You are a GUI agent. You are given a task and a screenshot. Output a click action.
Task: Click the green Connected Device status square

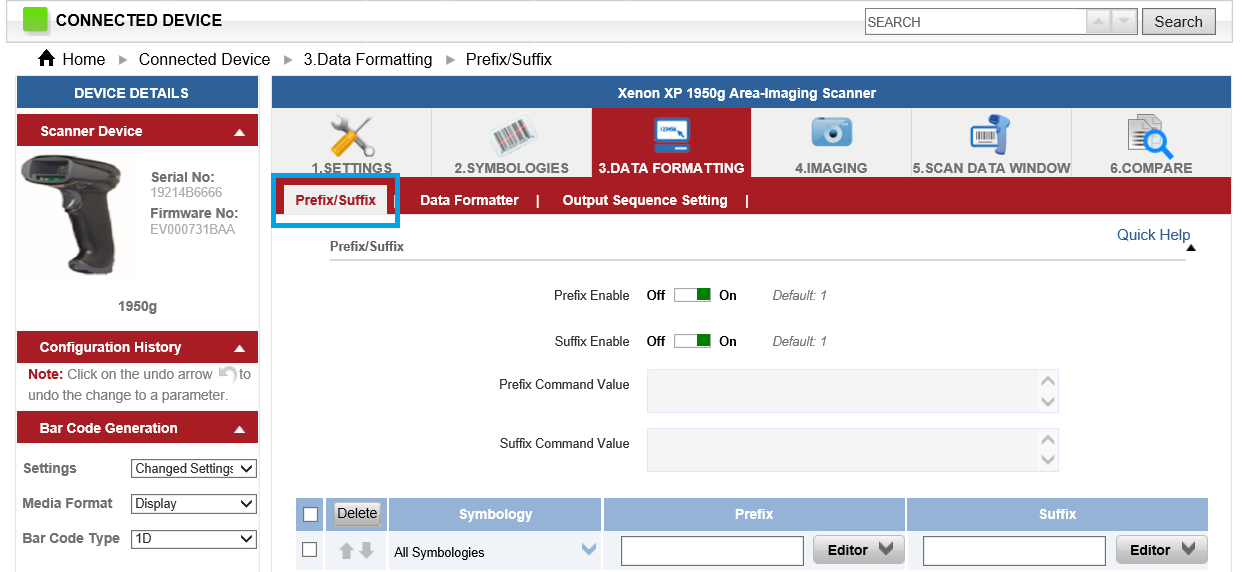pos(35,20)
